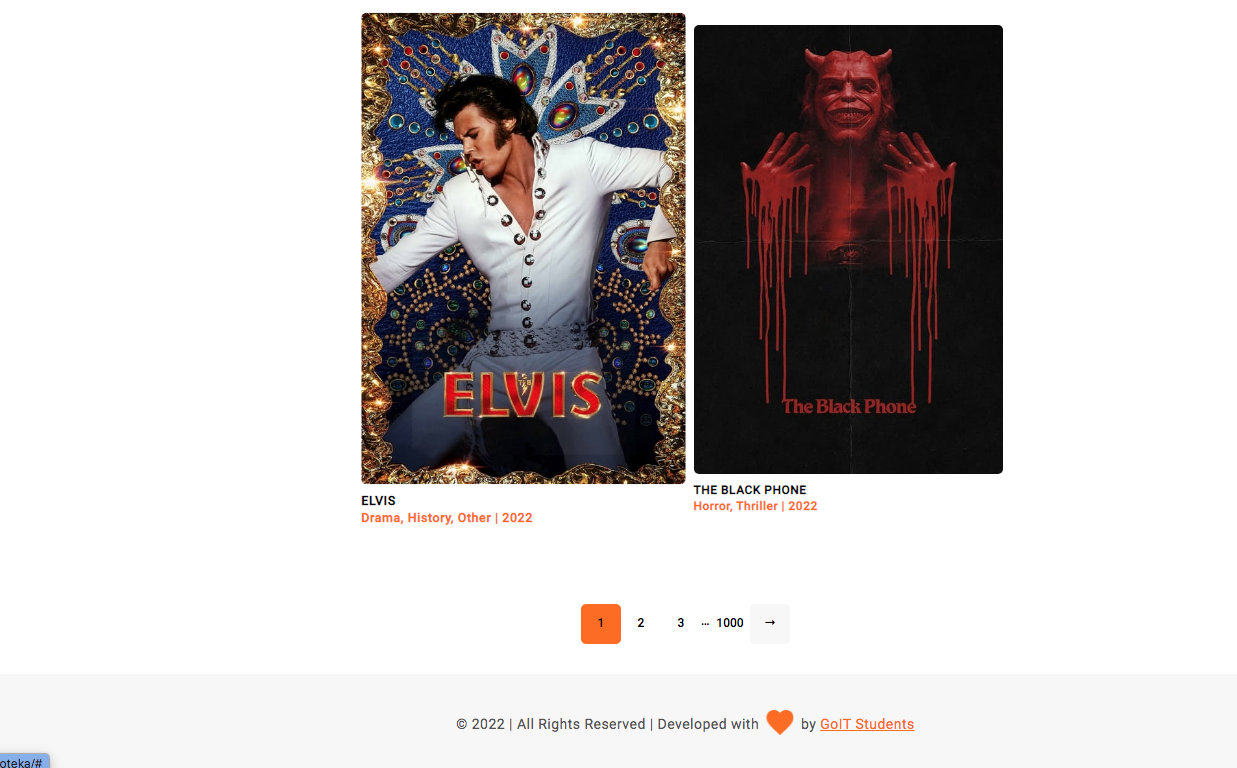Click the URL status preview at bottom-left
1237x768 pixels.
tap(24, 761)
